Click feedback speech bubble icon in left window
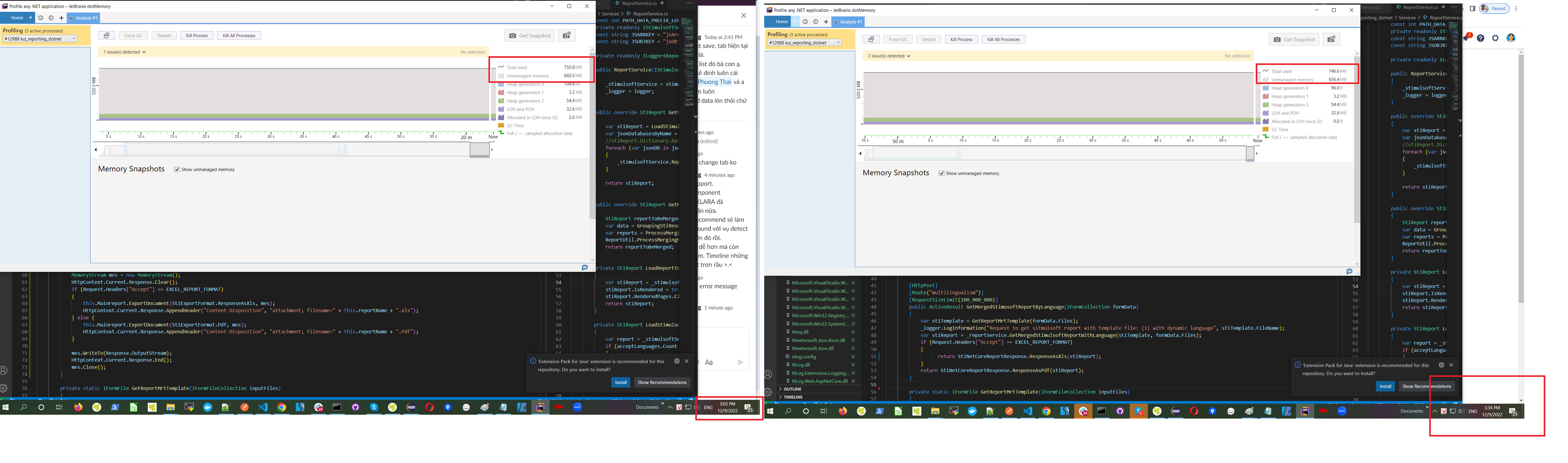Image resolution: width=1568 pixels, height=463 pixels. 585,267
